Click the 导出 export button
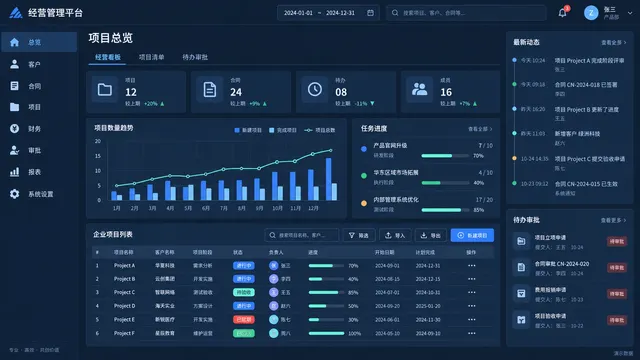 [x=431, y=235]
